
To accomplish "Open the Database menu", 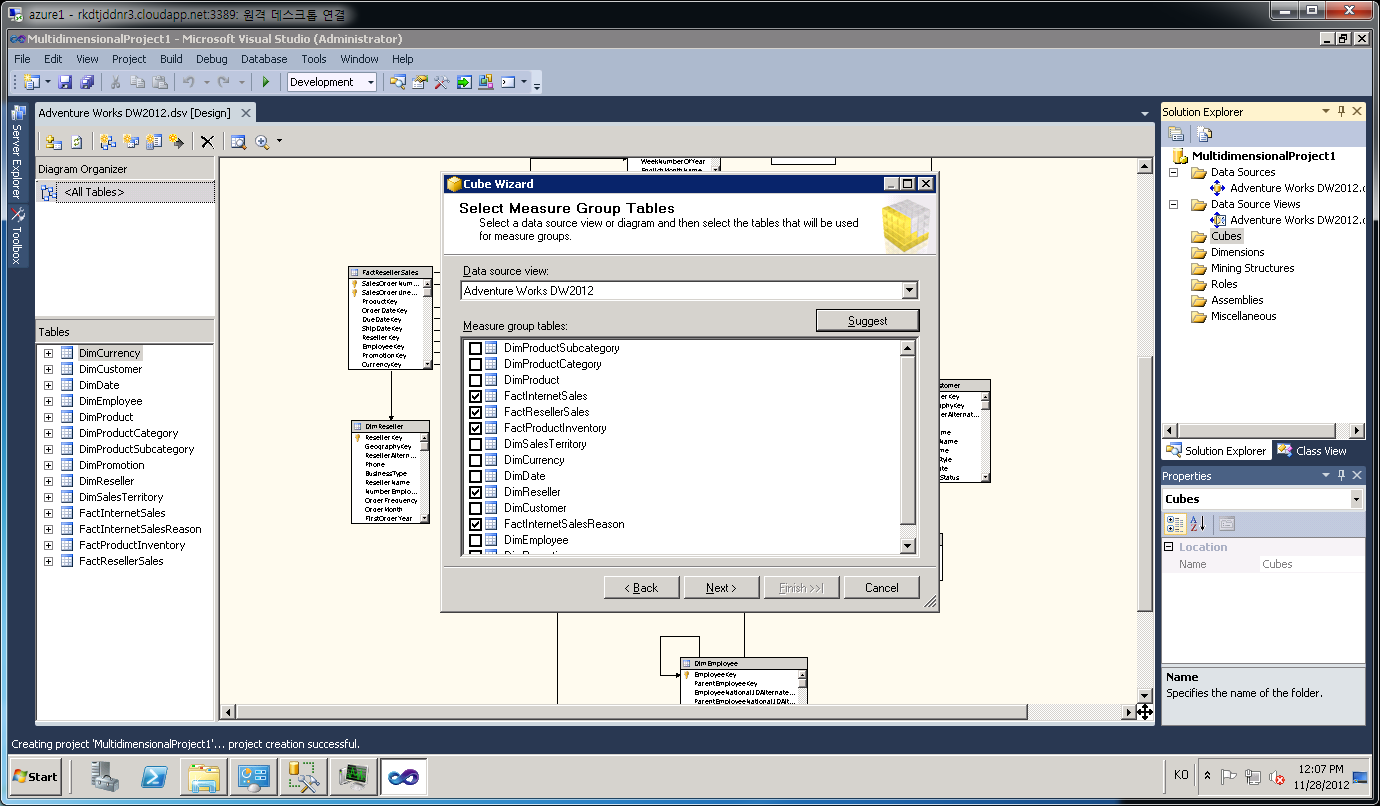I will pos(264,59).
